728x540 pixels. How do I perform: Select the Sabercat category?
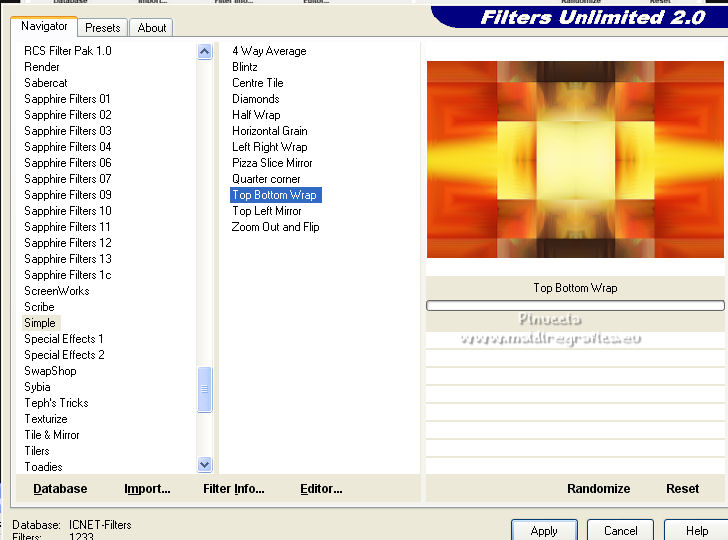[x=46, y=83]
